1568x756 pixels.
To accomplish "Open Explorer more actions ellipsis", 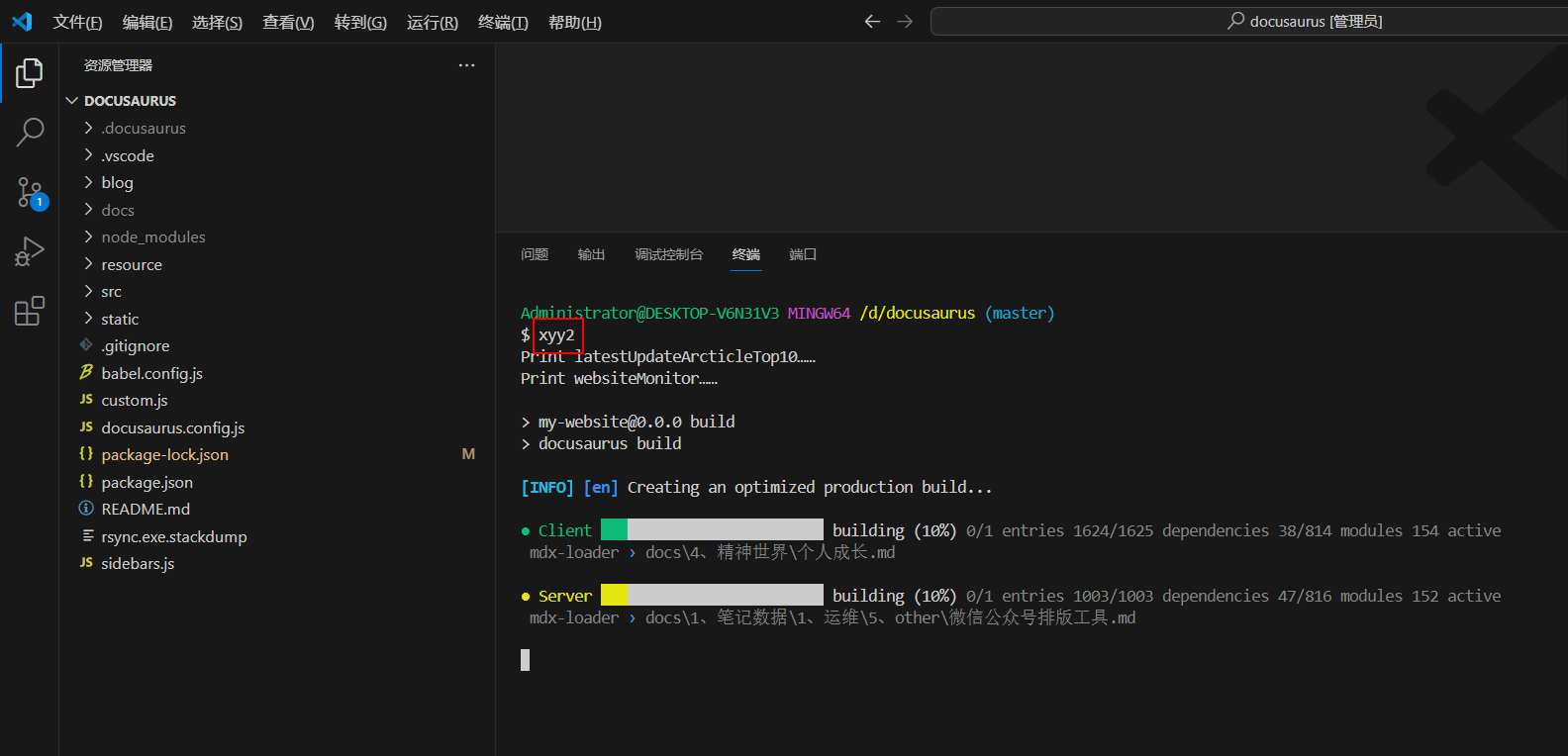I will pos(466,65).
